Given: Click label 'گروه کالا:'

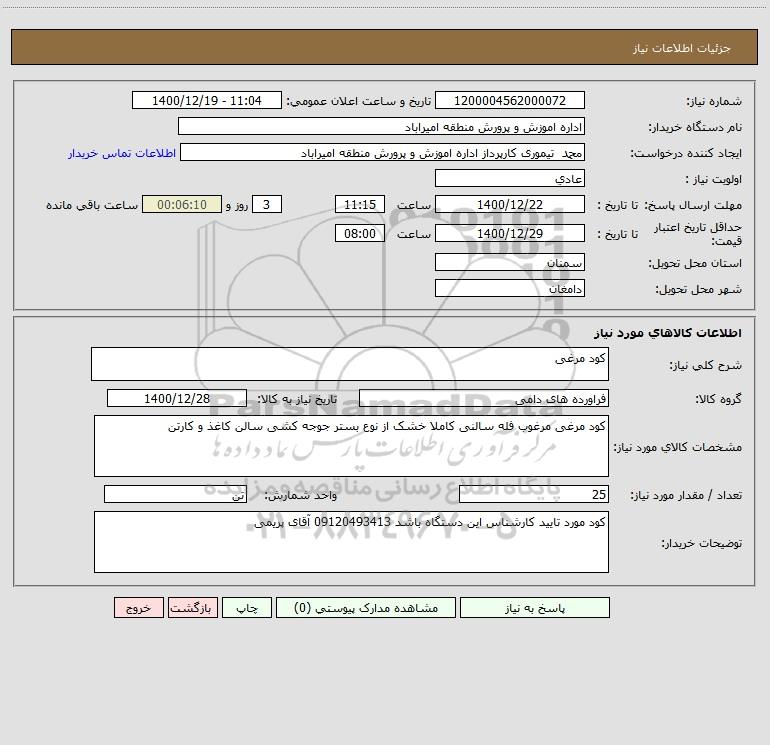Looking at the screenshot, I should [x=718, y=399].
